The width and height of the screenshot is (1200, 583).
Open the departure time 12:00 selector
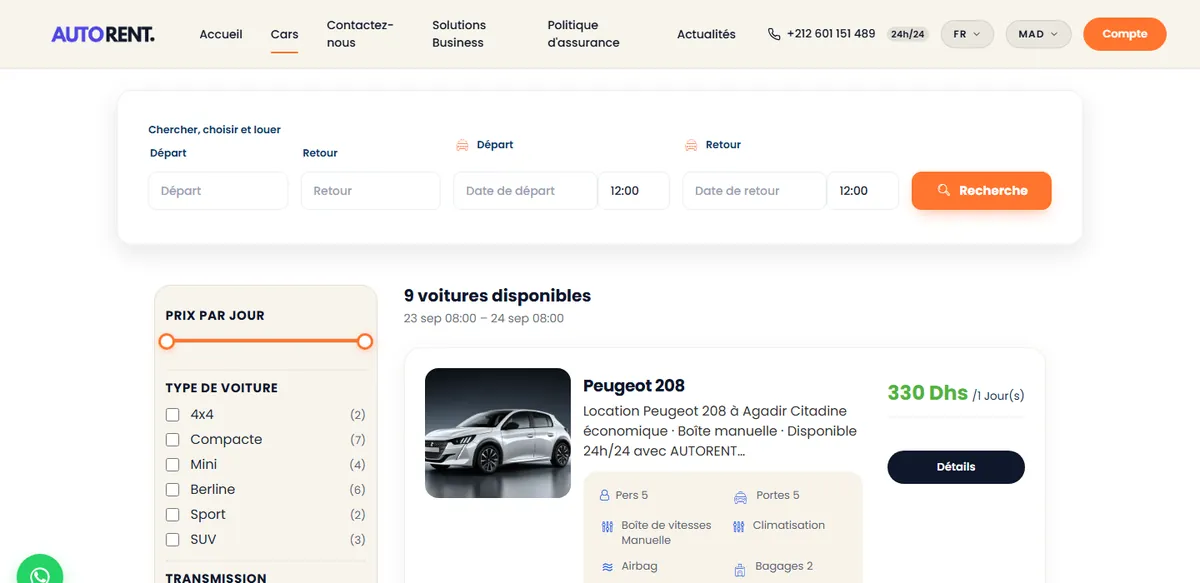[x=634, y=191]
